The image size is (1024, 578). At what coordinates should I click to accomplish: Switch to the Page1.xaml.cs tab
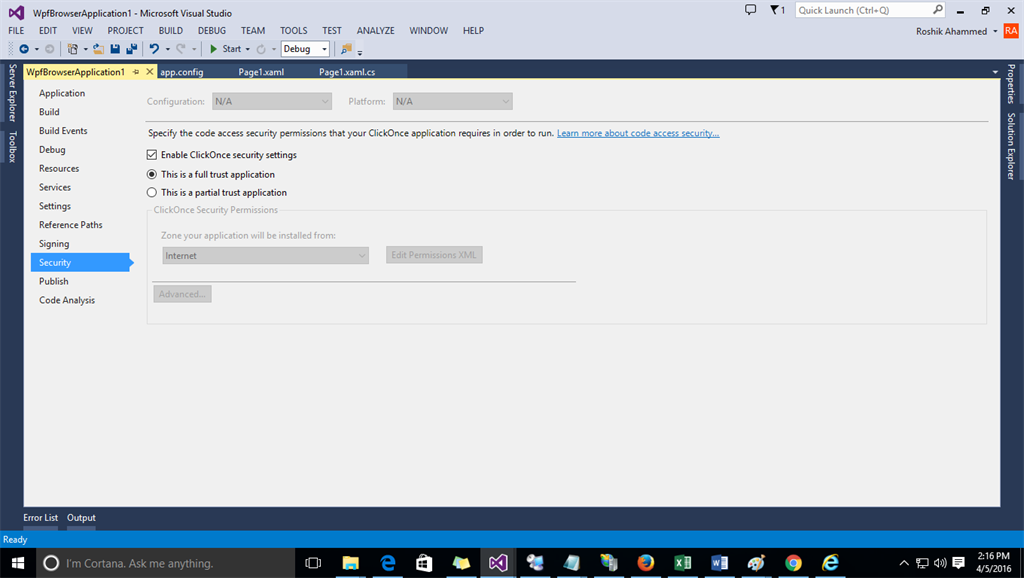point(347,72)
